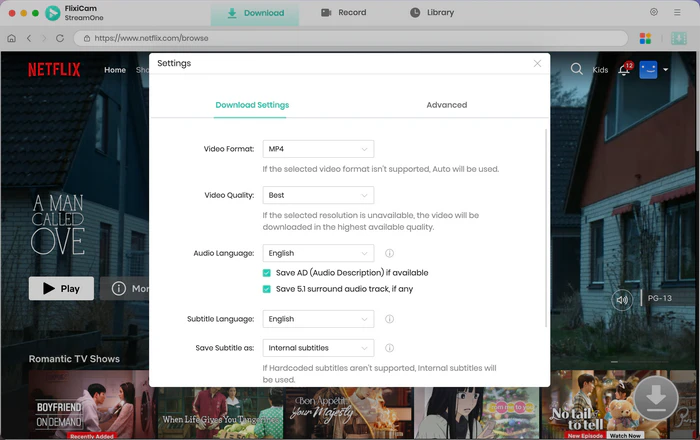Click the floating download arrow button
Image resolution: width=700 pixels, height=440 pixels.
(656, 398)
